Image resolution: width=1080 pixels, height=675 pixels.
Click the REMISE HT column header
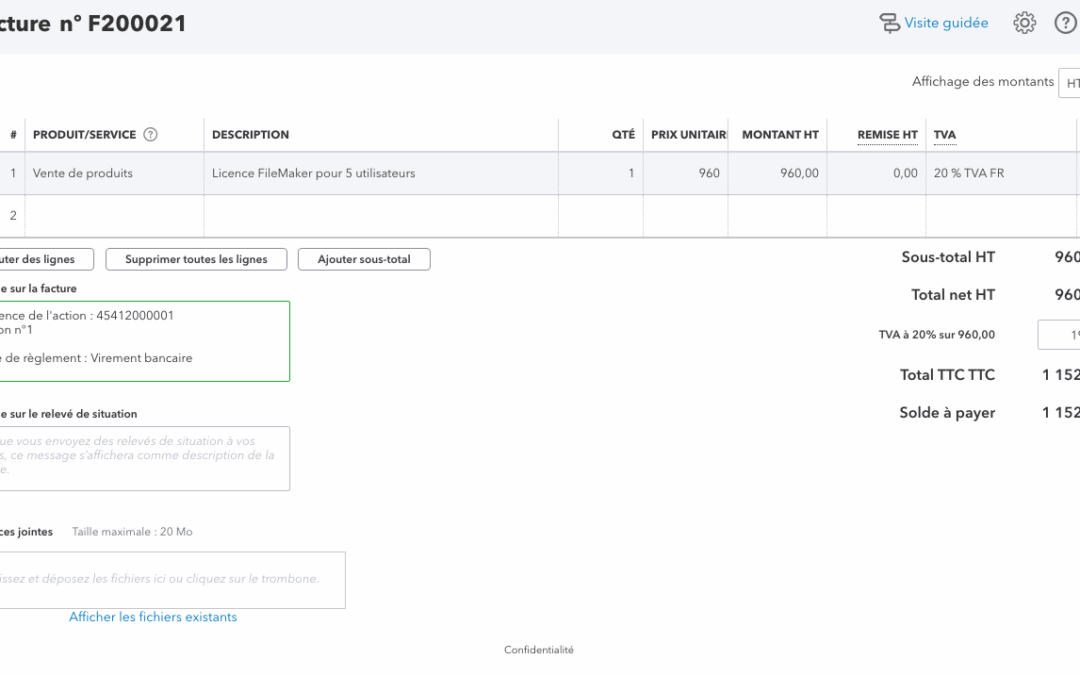click(x=887, y=135)
